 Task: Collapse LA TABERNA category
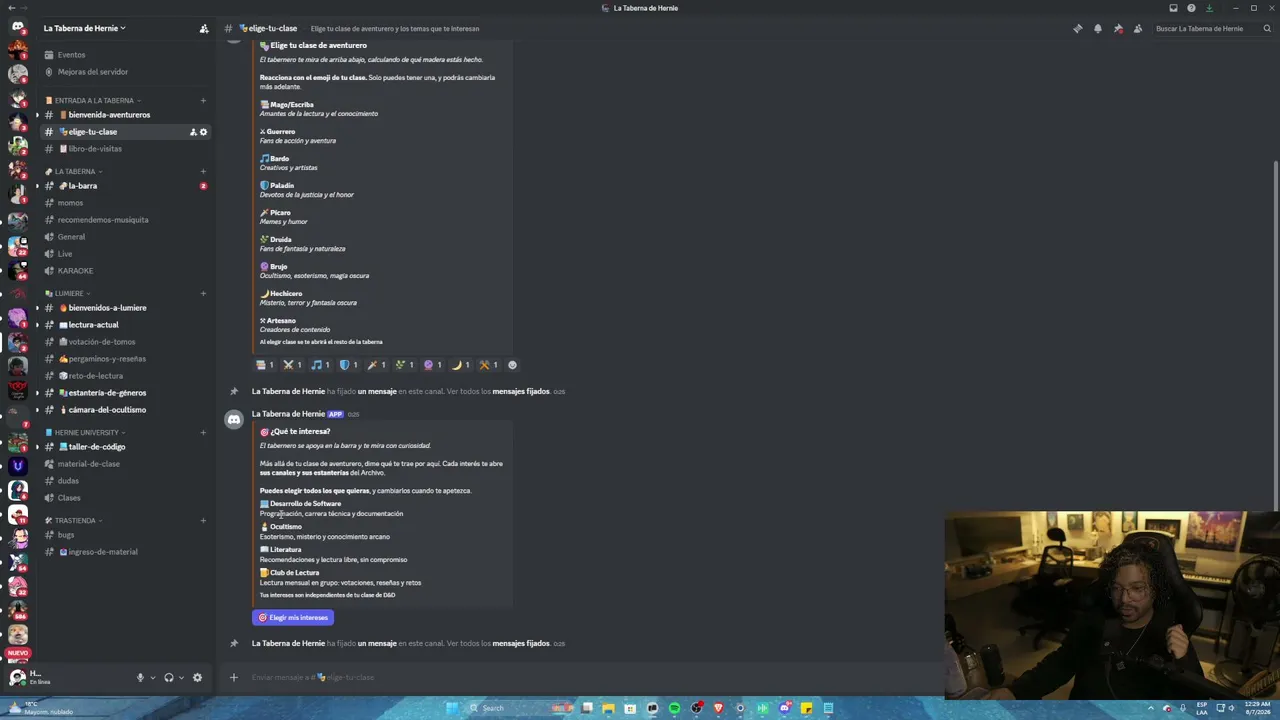click(x=74, y=171)
